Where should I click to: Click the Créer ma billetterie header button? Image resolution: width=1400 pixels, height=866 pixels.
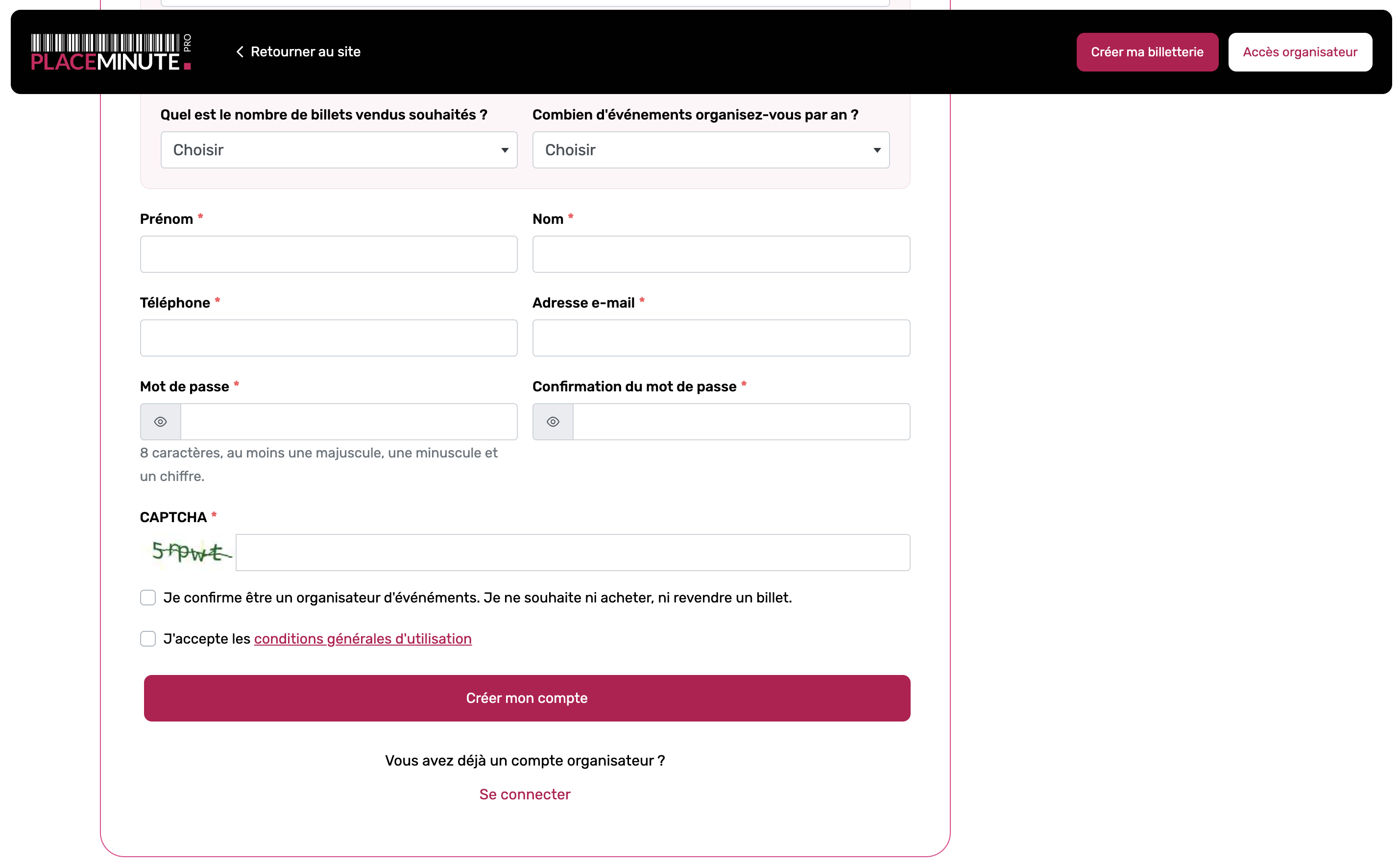click(x=1147, y=52)
